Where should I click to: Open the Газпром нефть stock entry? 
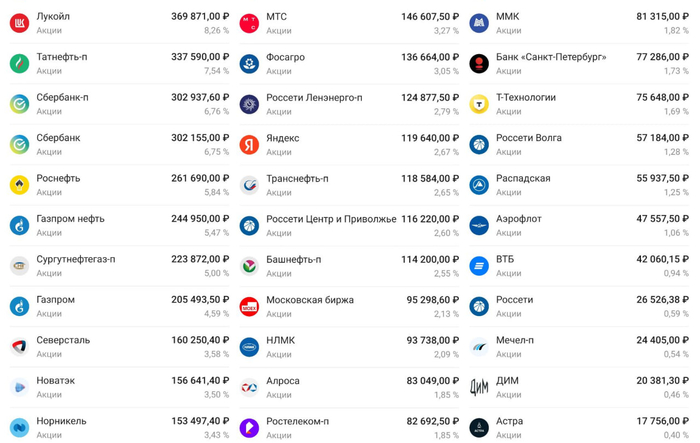click(x=119, y=226)
